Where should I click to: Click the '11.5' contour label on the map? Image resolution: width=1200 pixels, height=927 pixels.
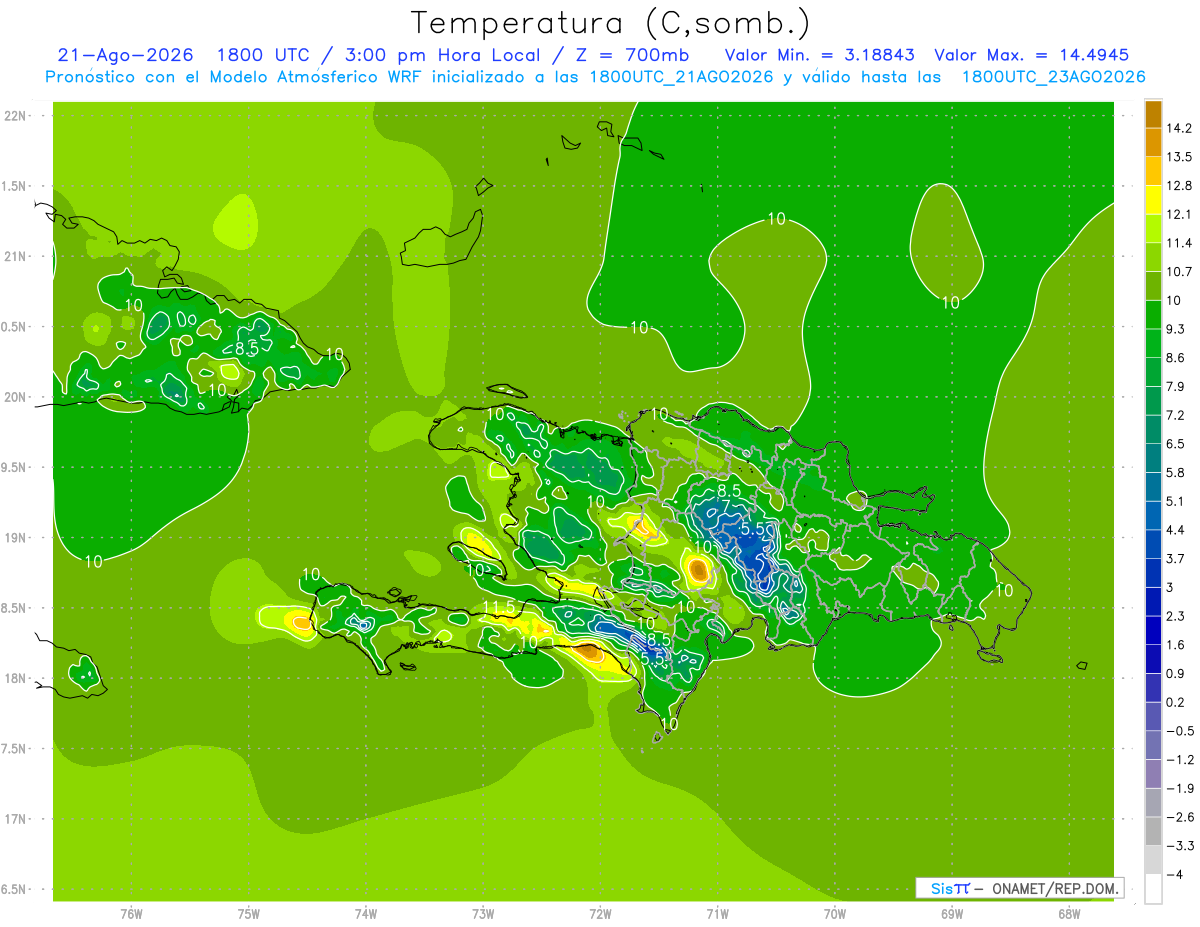498,608
